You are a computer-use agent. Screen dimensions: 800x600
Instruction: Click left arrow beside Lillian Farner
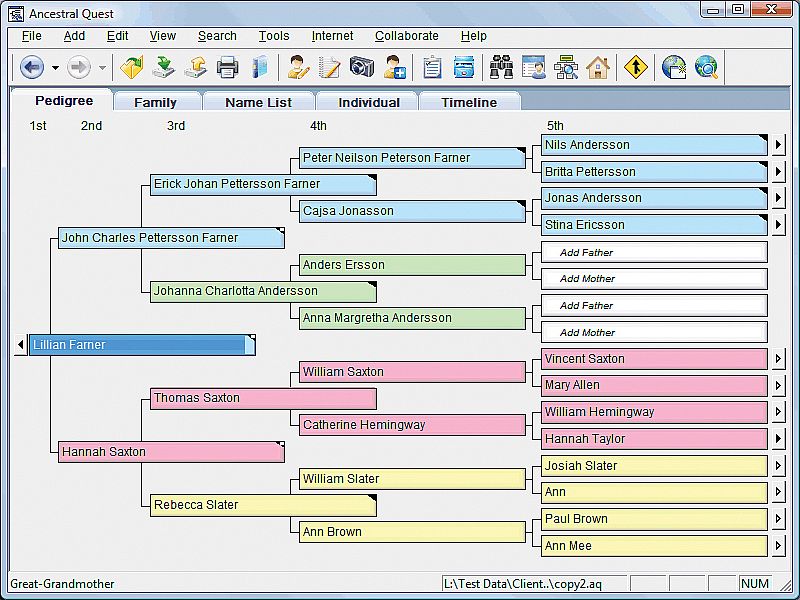[x=20, y=345]
